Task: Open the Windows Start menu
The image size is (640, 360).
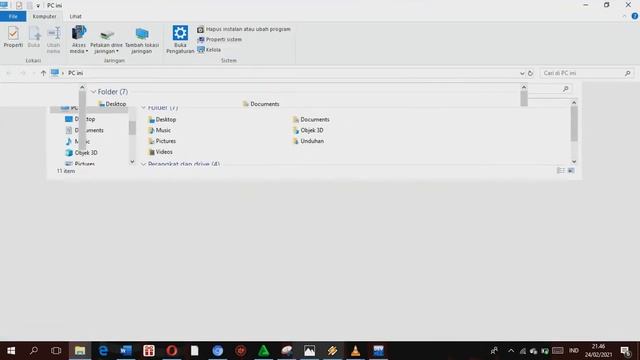Action: [x=11, y=351]
